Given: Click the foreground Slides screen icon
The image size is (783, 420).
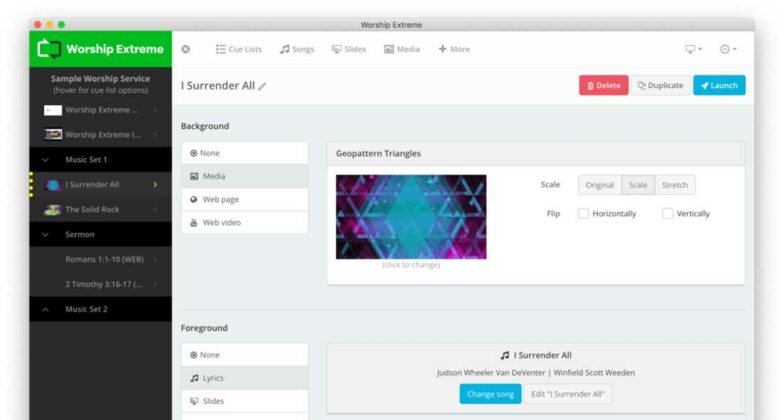Looking at the screenshot, I should coord(194,401).
